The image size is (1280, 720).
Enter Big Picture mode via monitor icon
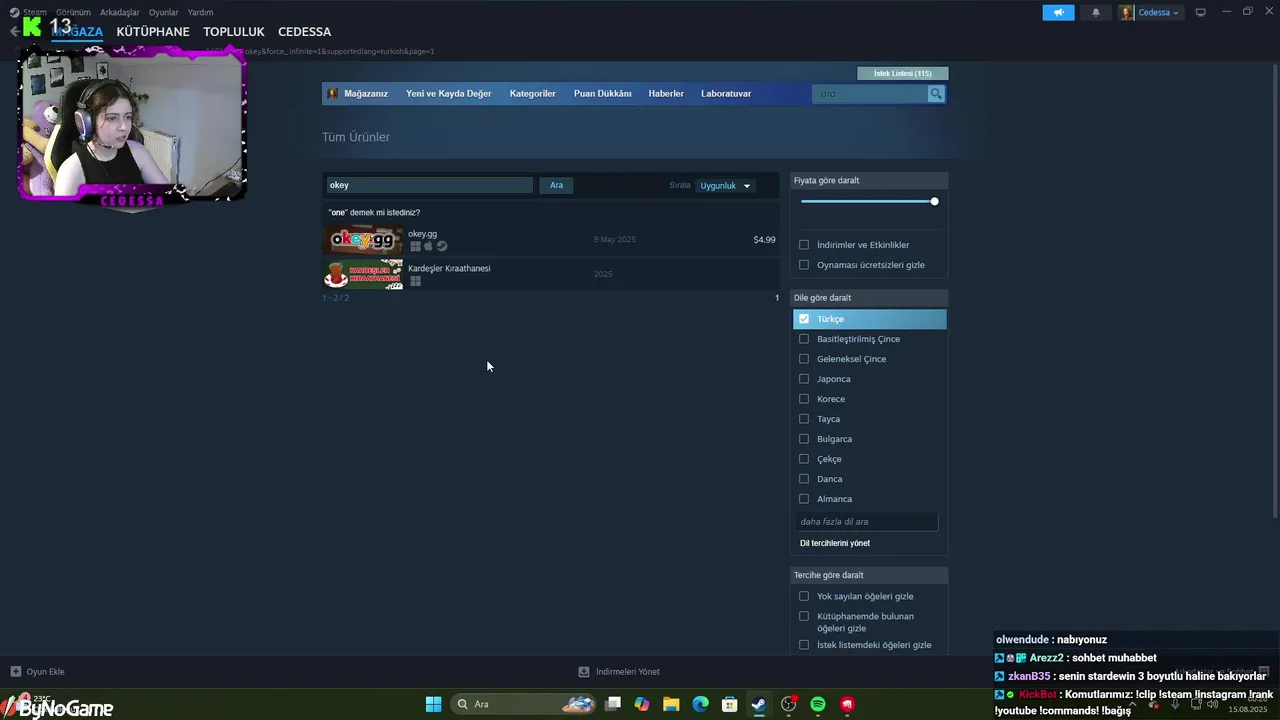point(1201,13)
